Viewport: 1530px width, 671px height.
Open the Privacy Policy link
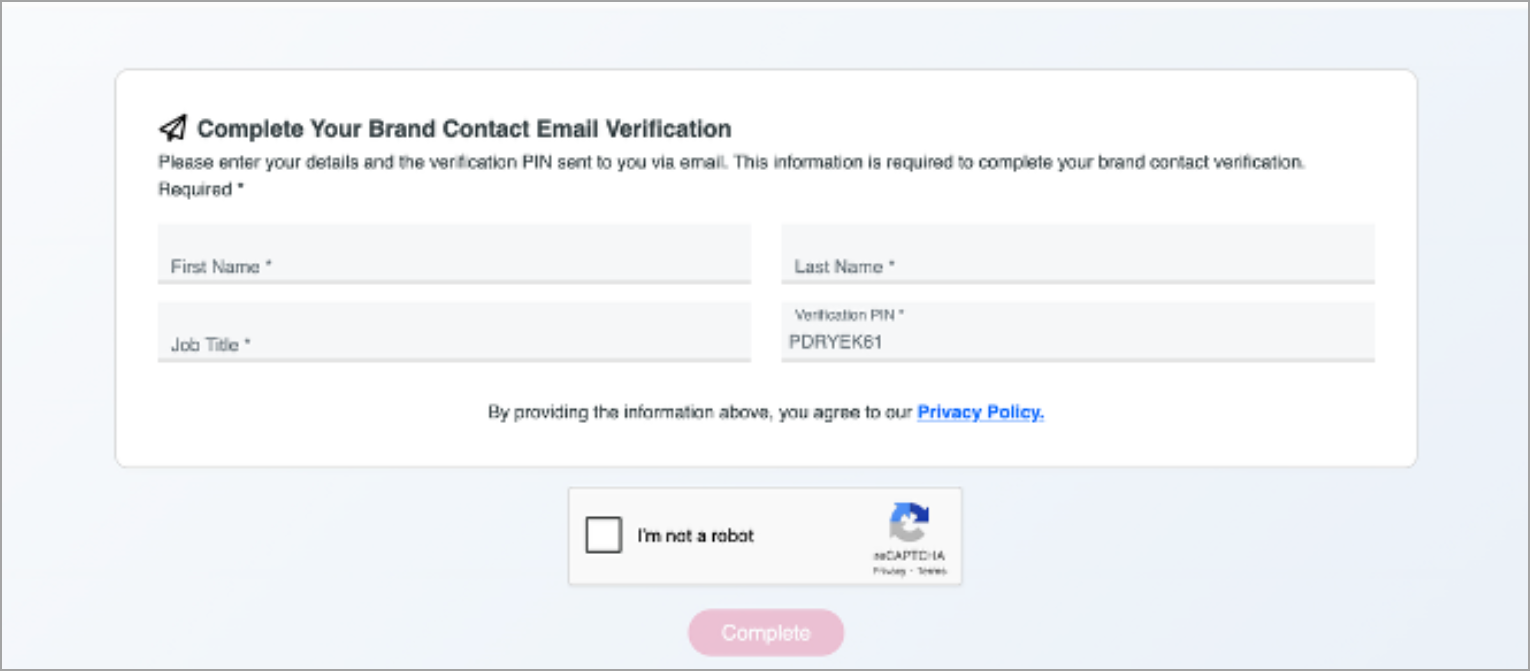[980, 412]
